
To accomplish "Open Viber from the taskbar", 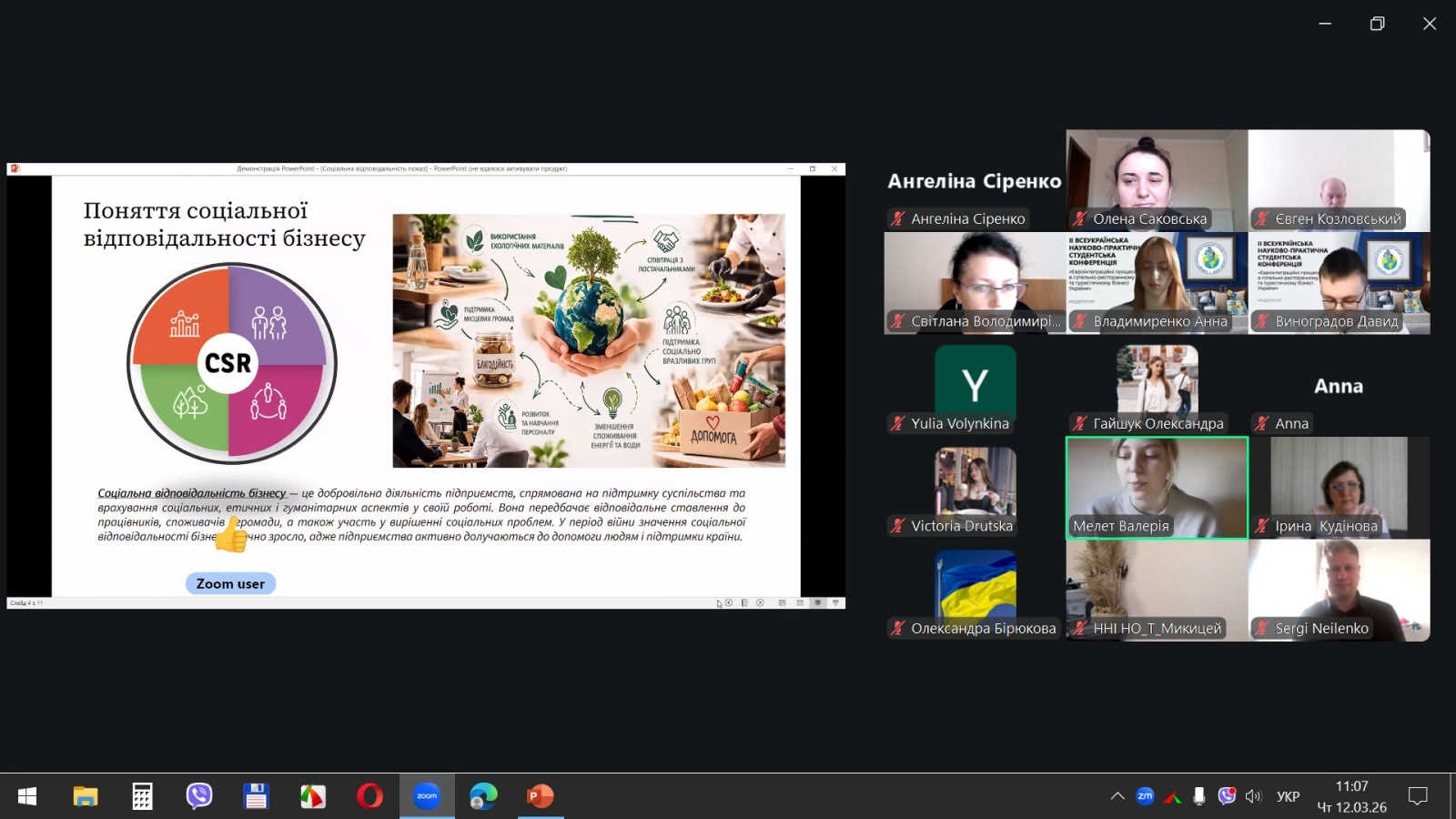I will [x=199, y=796].
